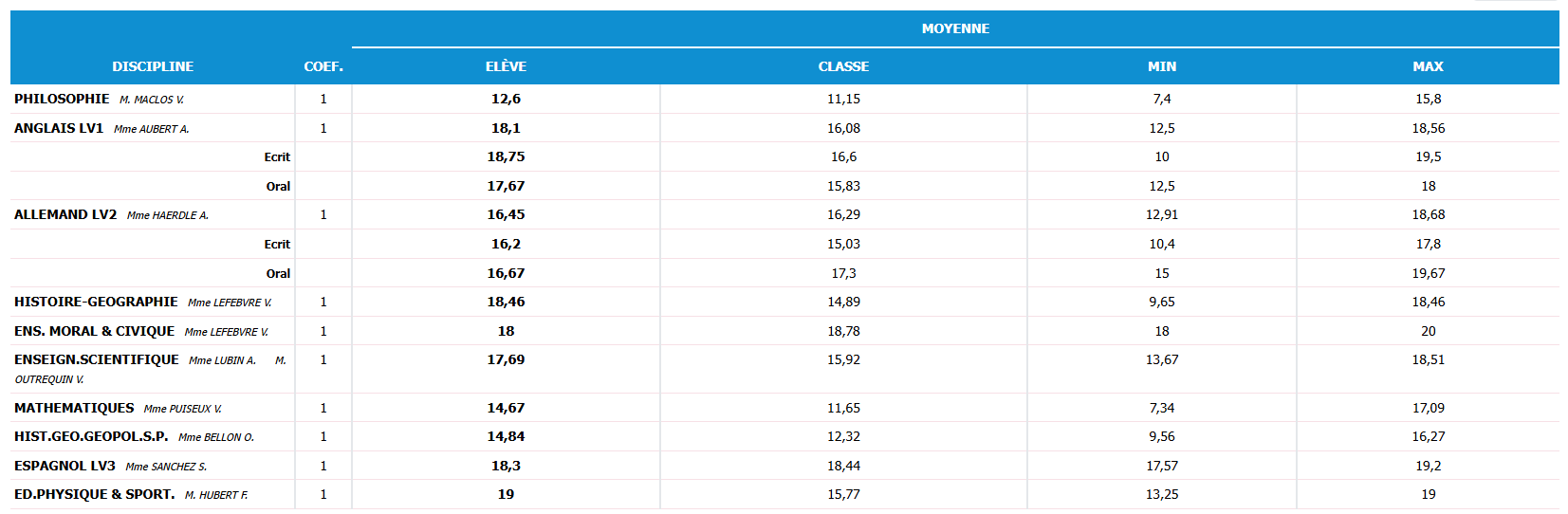Open the HISTOIRE-GEOGRAPHIE discipline
1568x514 pixels.
pyautogui.click(x=96, y=302)
